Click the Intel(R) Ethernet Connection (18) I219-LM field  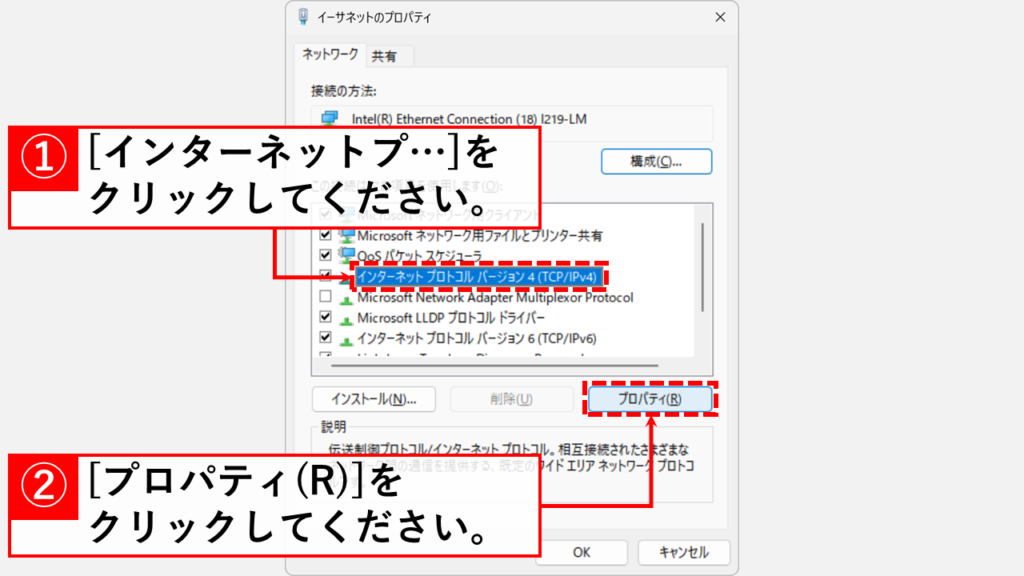click(x=512, y=123)
